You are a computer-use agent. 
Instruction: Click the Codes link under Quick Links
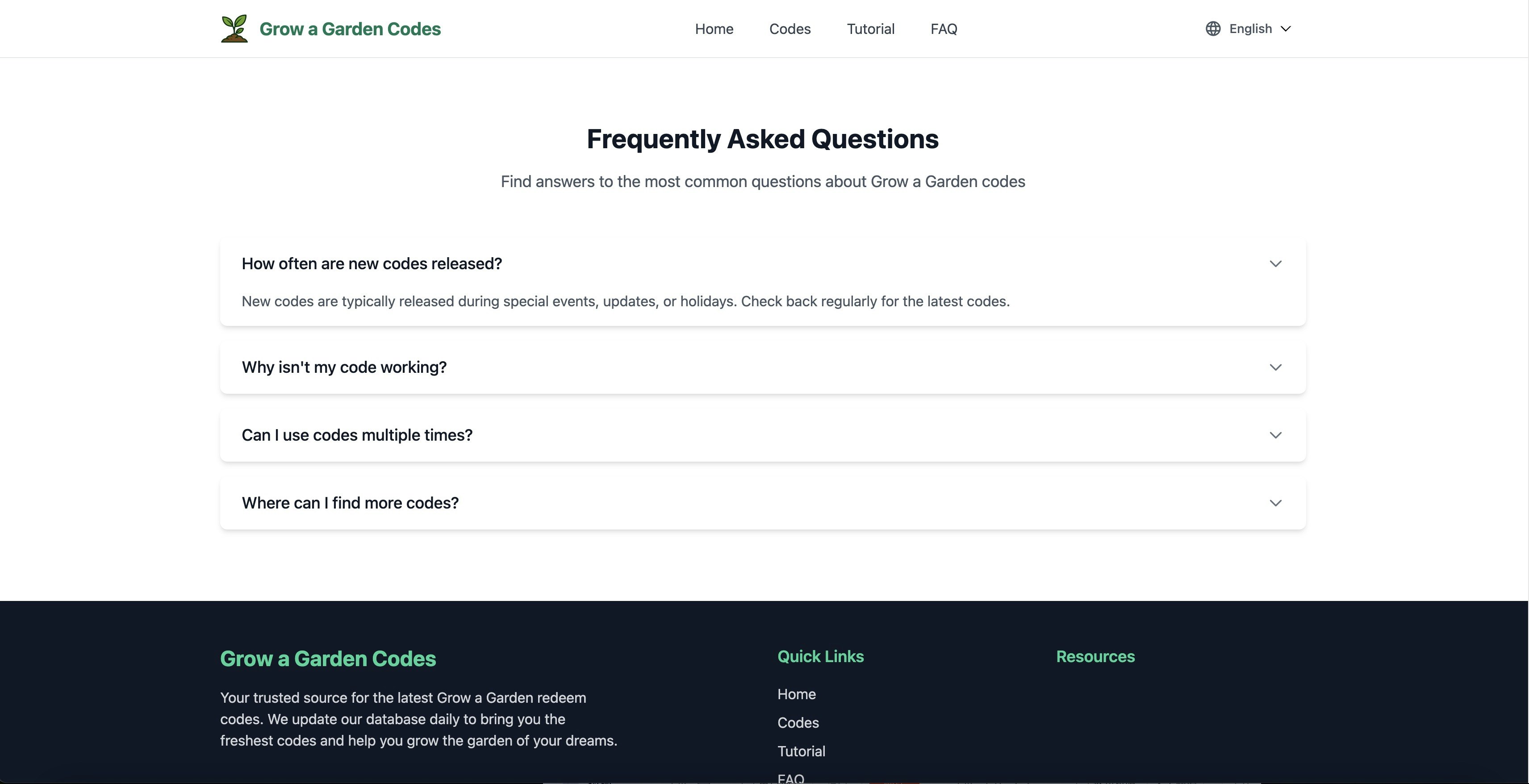[798, 723]
